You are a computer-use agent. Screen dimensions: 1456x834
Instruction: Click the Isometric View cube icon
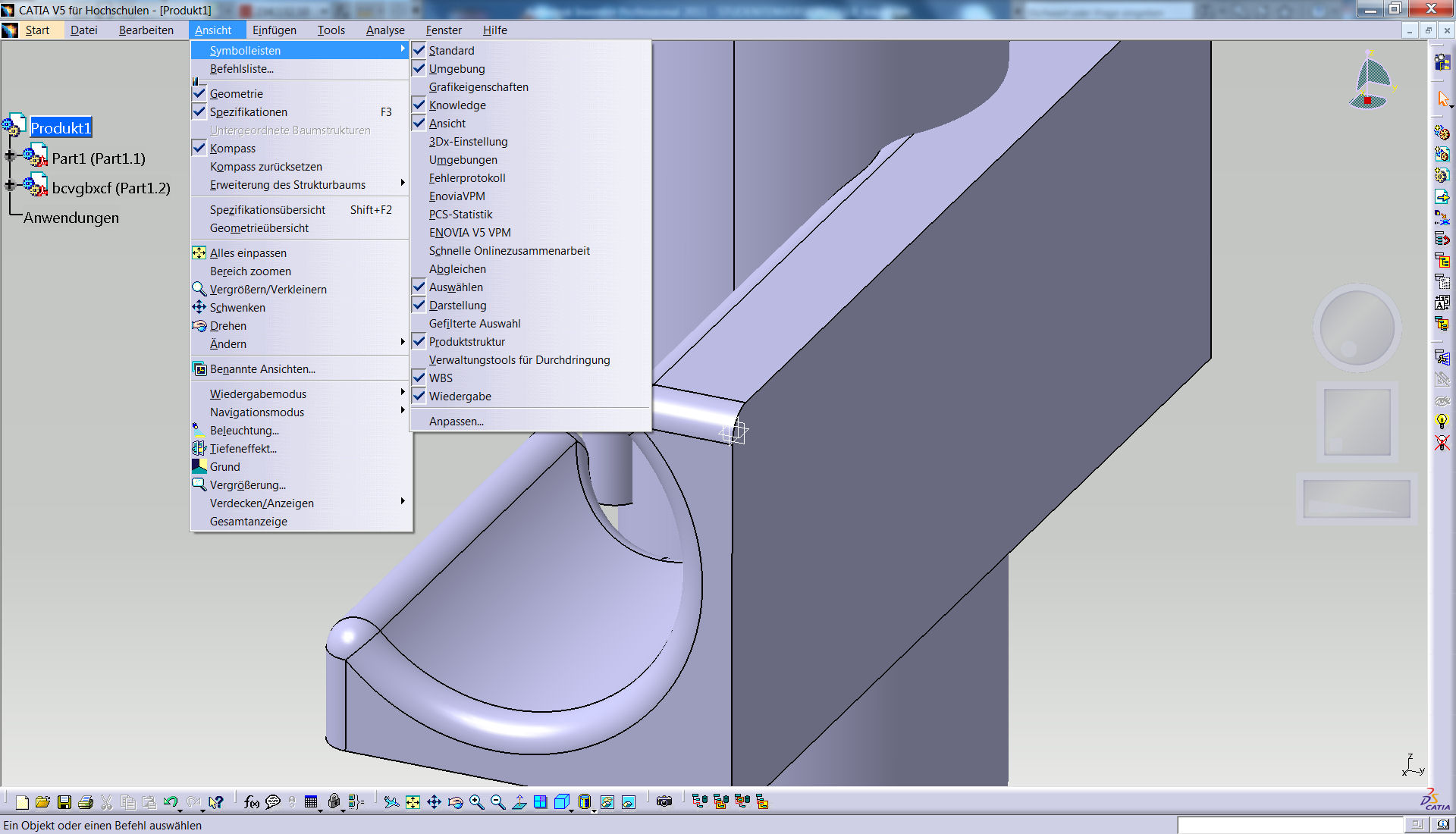point(561,802)
